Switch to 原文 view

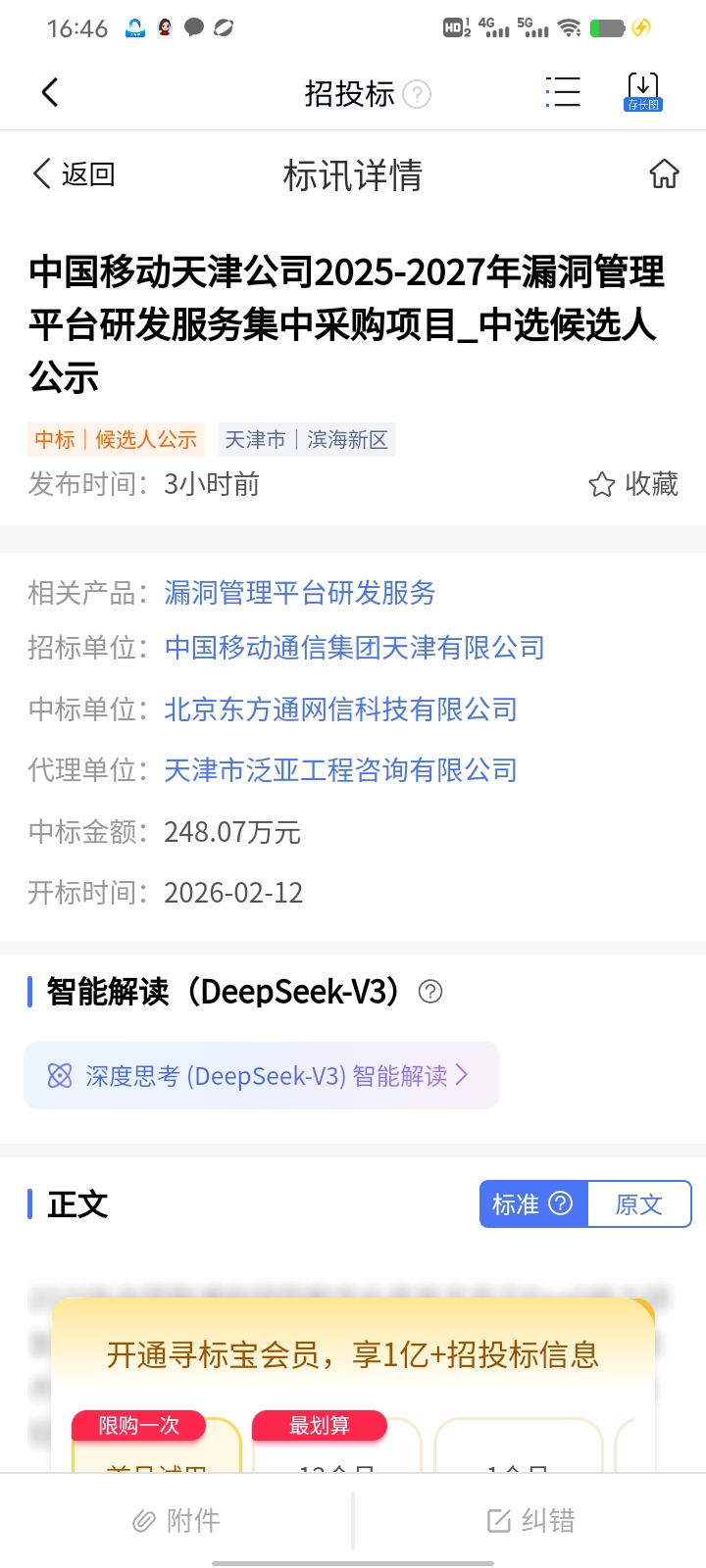click(x=639, y=1204)
